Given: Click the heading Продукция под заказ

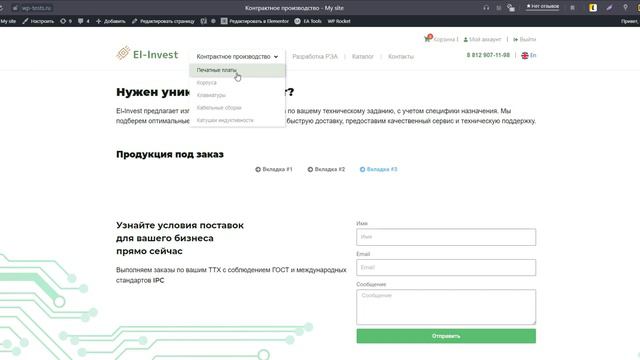Looking at the screenshot, I should [x=170, y=154].
